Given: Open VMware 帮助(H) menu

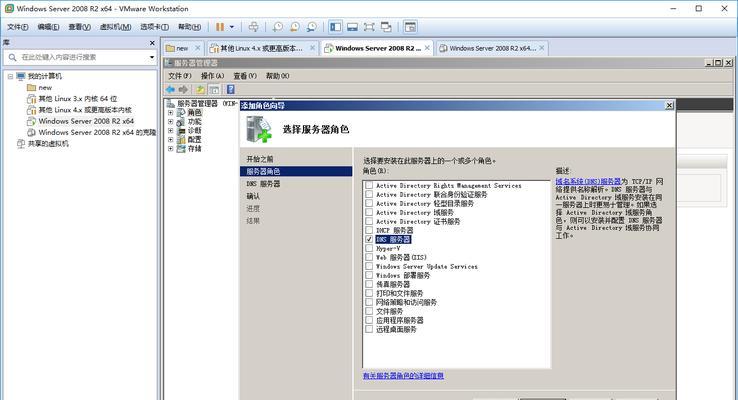Looking at the screenshot, I should 189,27.
